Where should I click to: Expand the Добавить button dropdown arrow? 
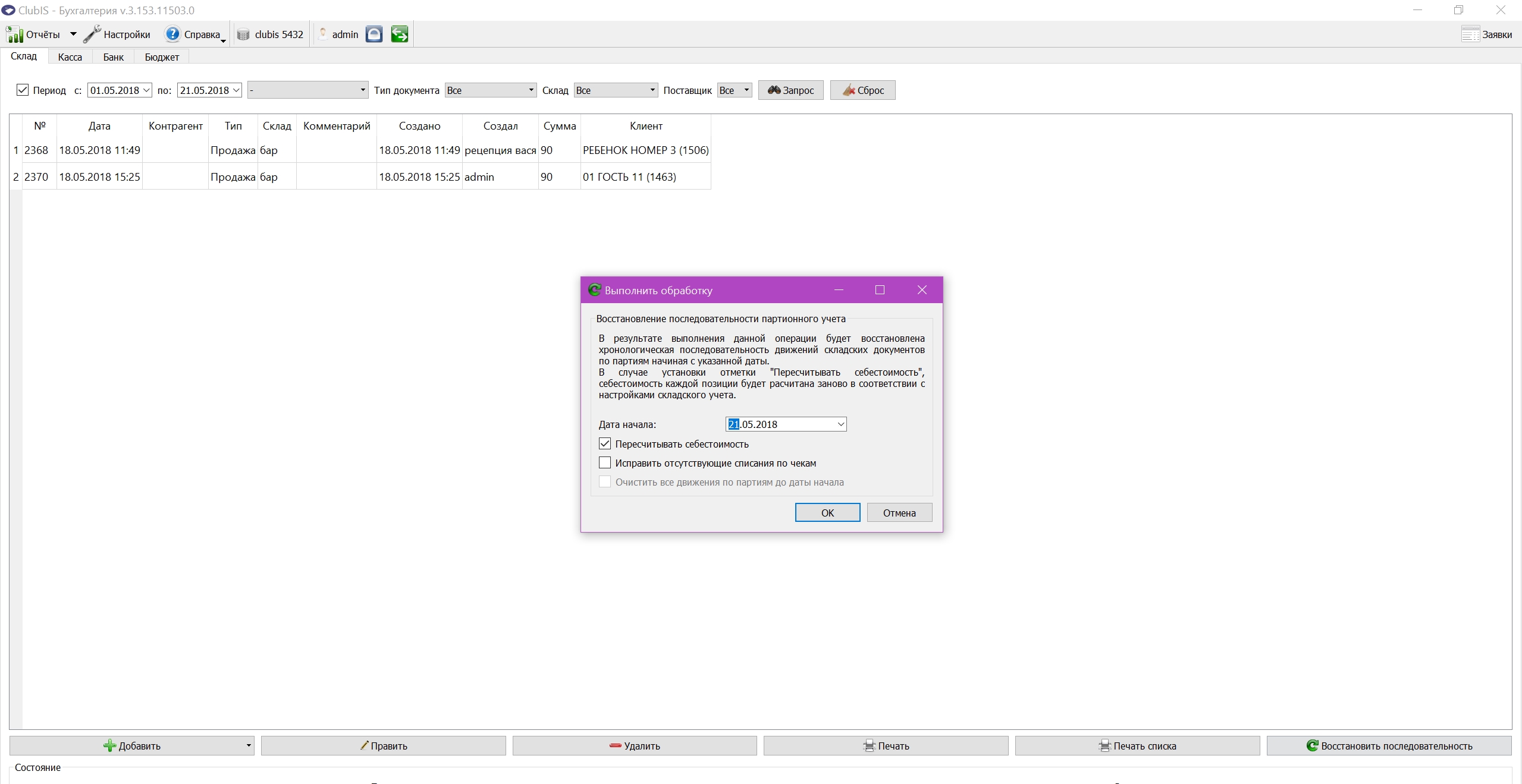click(x=249, y=746)
